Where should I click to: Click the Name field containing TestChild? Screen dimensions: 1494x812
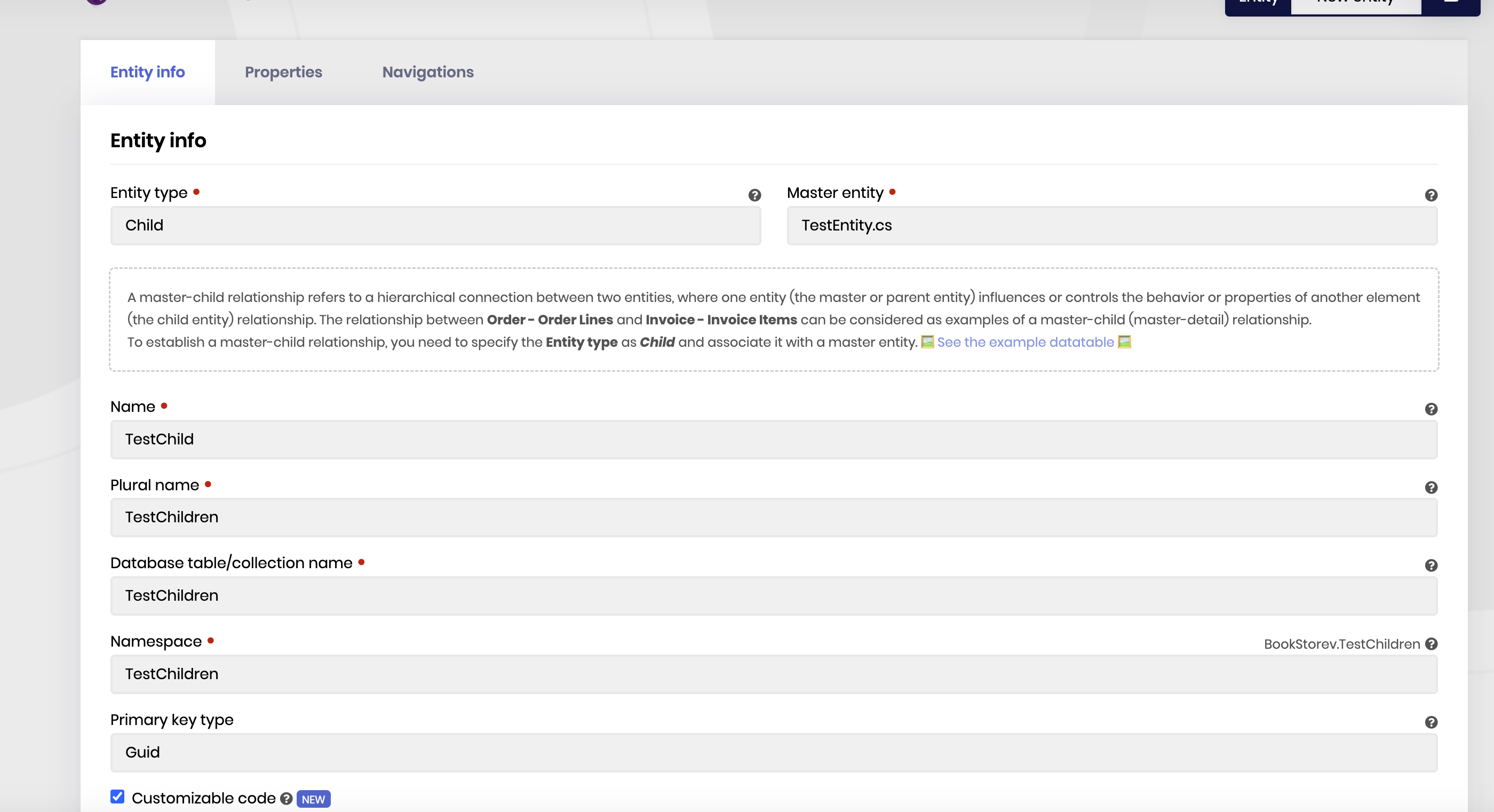773,440
